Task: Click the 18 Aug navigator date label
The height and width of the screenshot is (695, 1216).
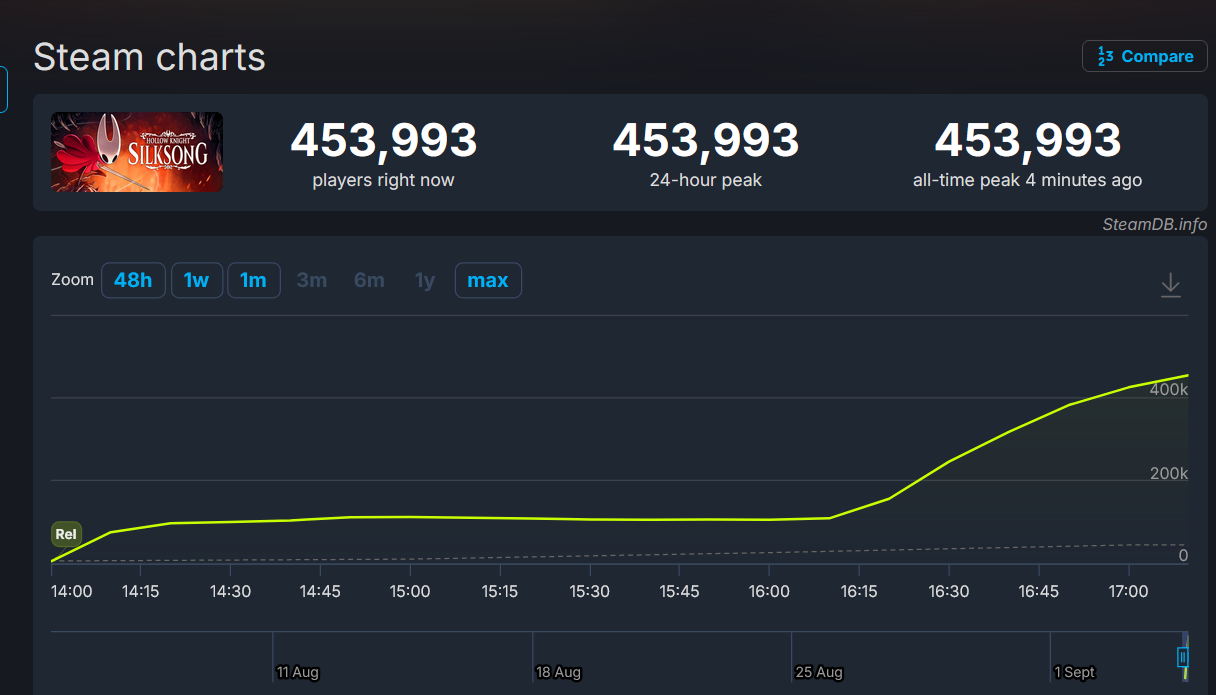Action: click(x=558, y=672)
